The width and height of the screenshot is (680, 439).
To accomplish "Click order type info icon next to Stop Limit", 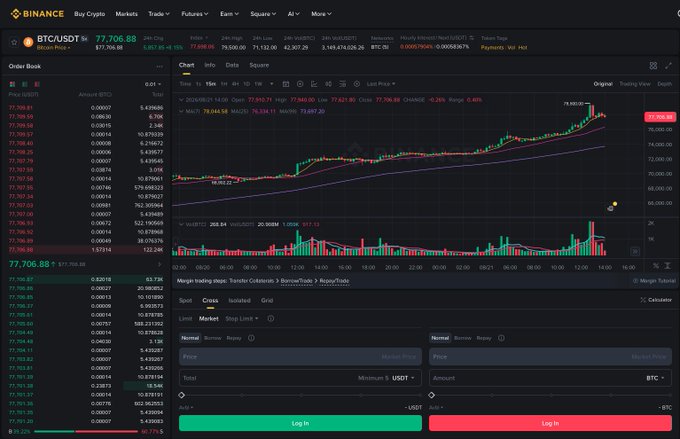I will pos(271,318).
